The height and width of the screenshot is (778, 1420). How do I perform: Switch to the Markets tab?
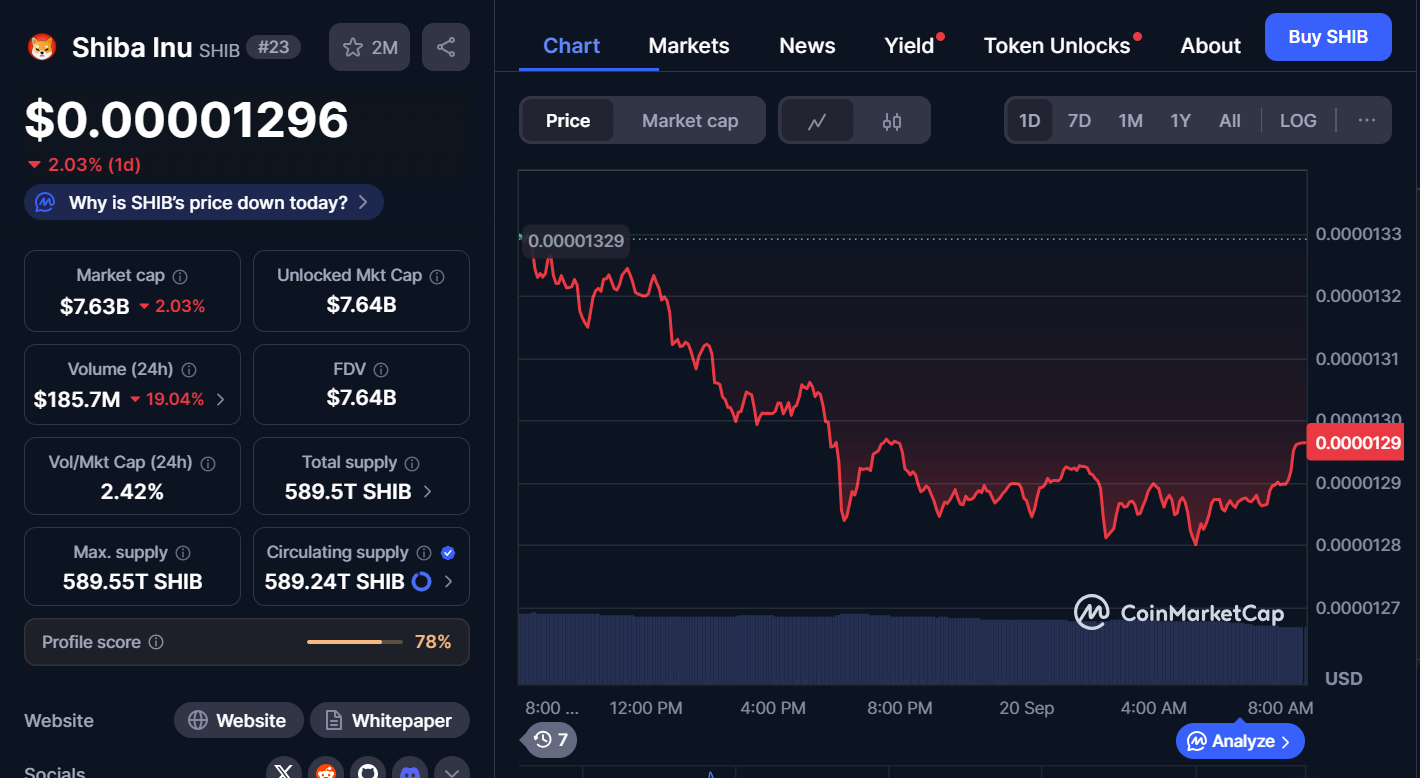[689, 46]
